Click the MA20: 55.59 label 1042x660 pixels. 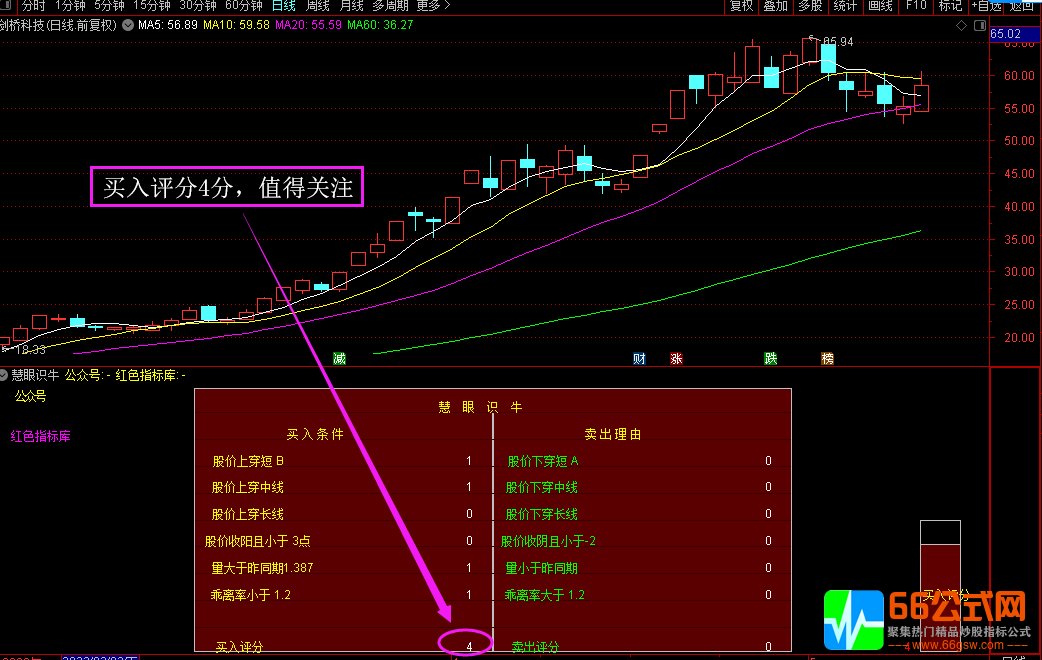[308, 25]
